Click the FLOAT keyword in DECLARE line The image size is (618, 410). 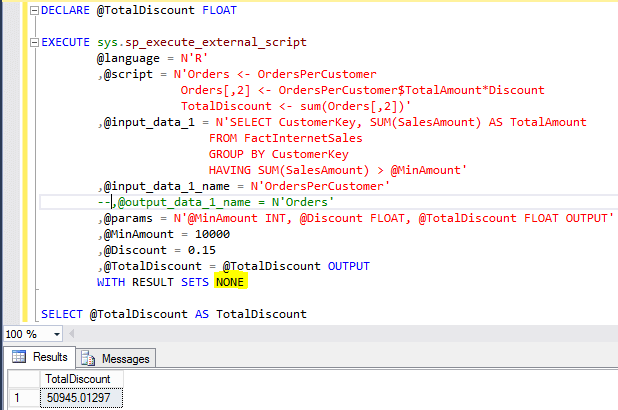point(220,10)
